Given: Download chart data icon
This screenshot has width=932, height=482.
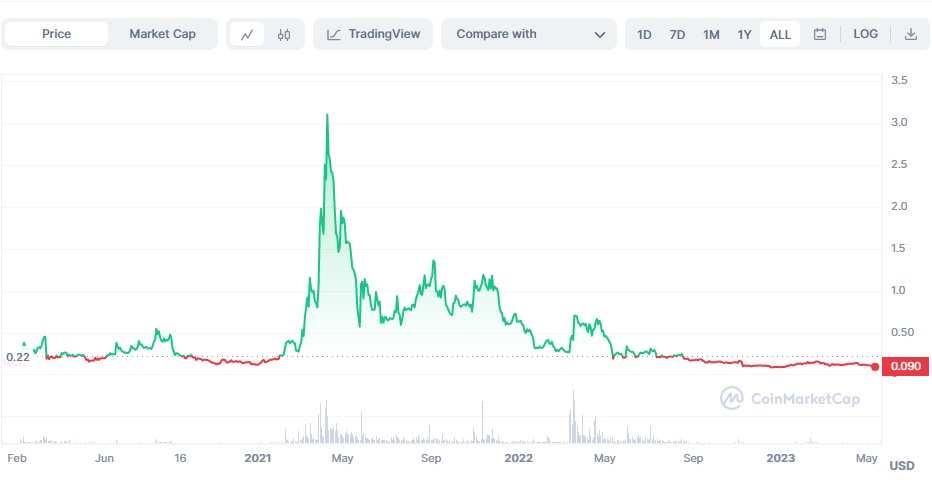Looking at the screenshot, I should point(910,34).
